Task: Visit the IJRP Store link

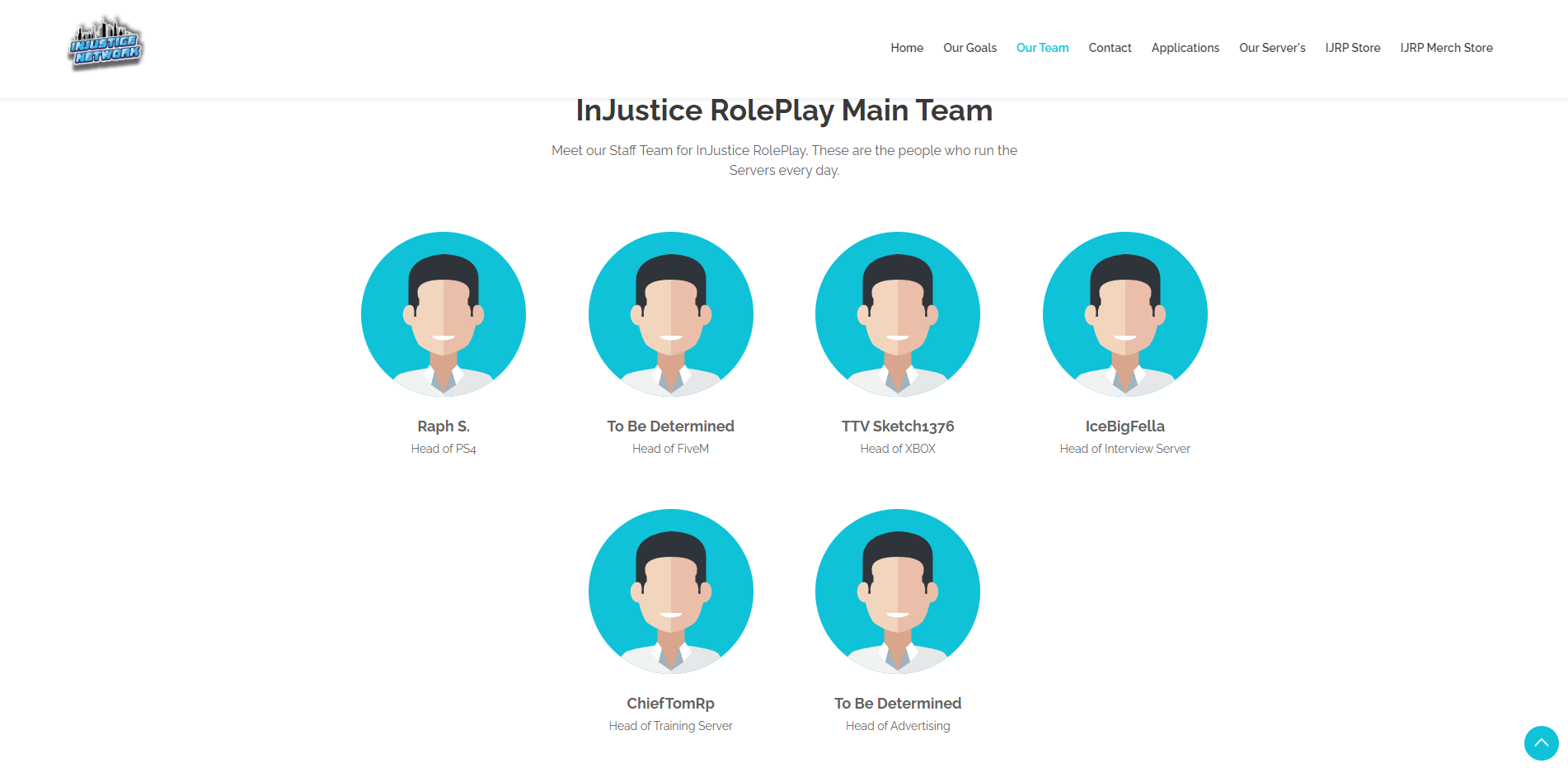Action: (x=1352, y=48)
